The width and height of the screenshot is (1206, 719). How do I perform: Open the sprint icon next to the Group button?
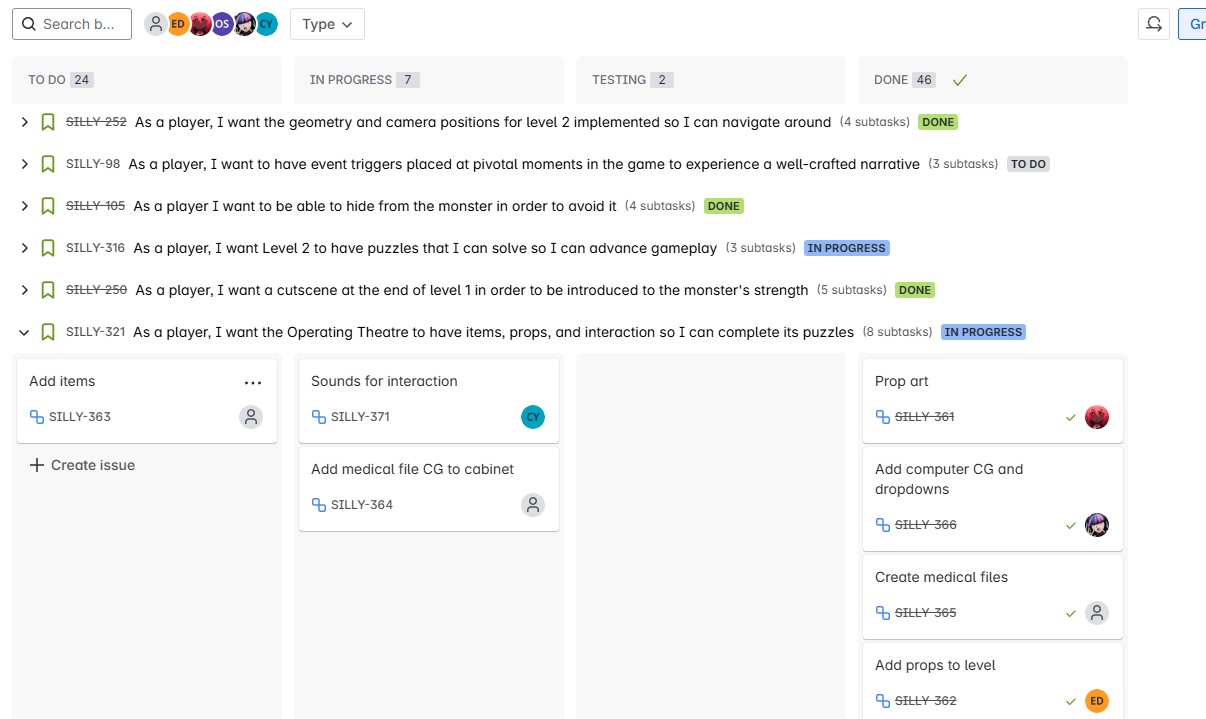(1153, 23)
